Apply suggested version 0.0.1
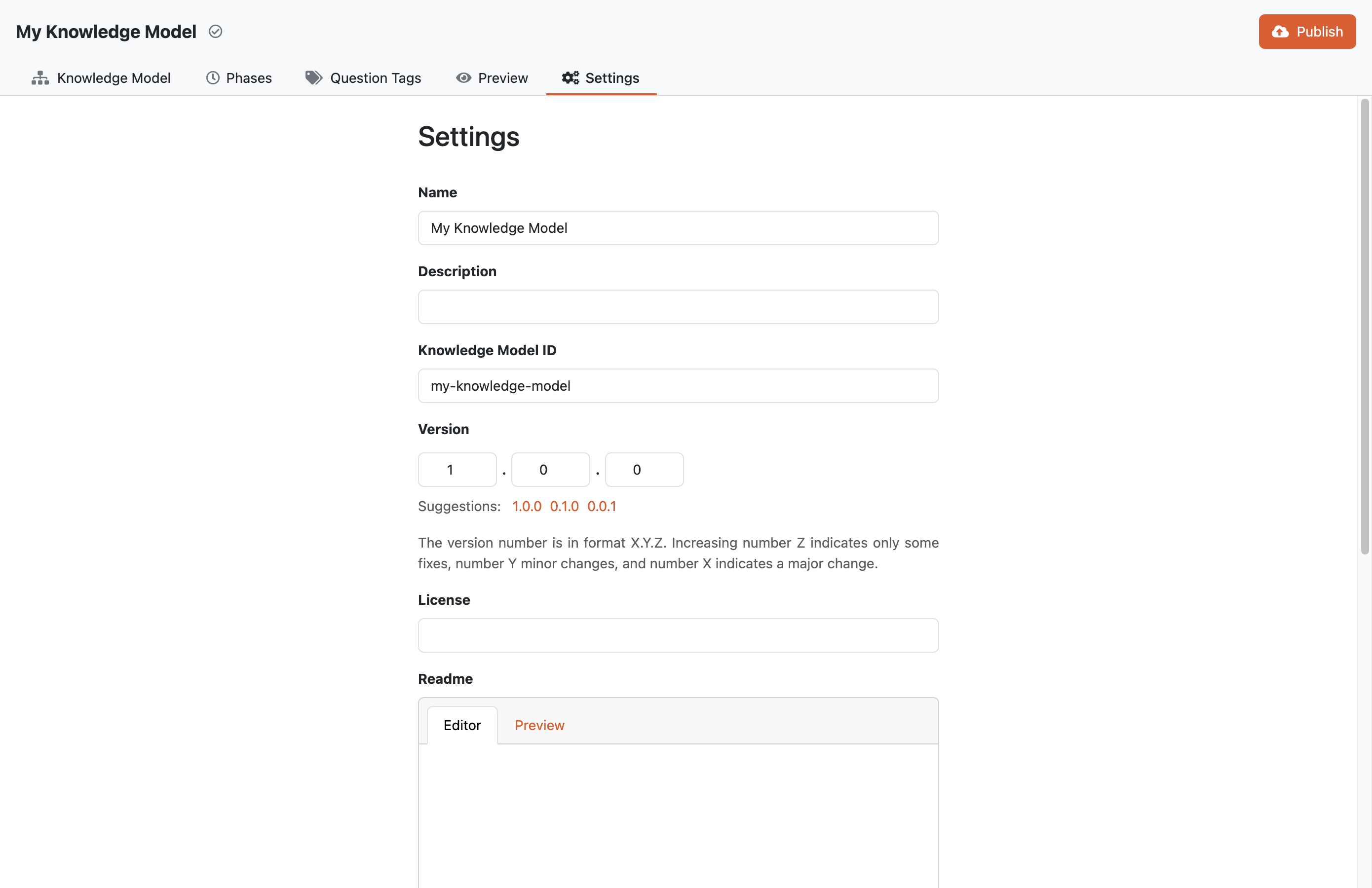 click(x=601, y=507)
